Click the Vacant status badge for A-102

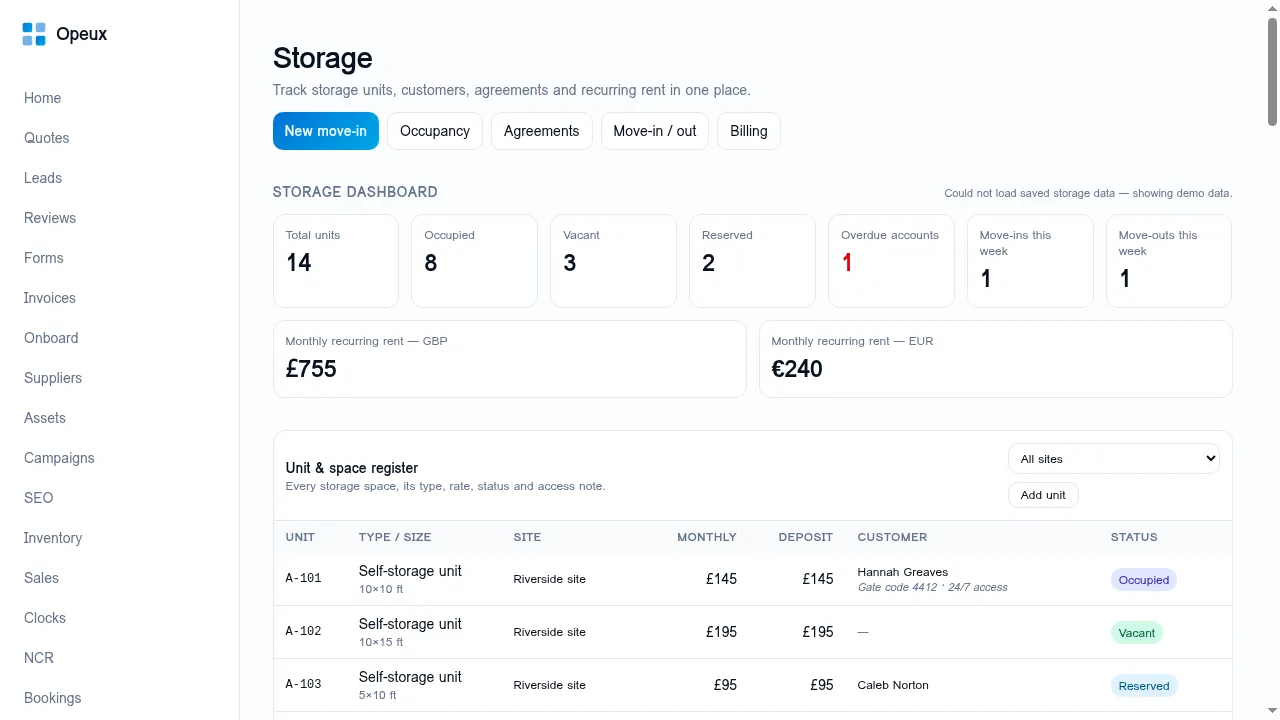(1137, 633)
